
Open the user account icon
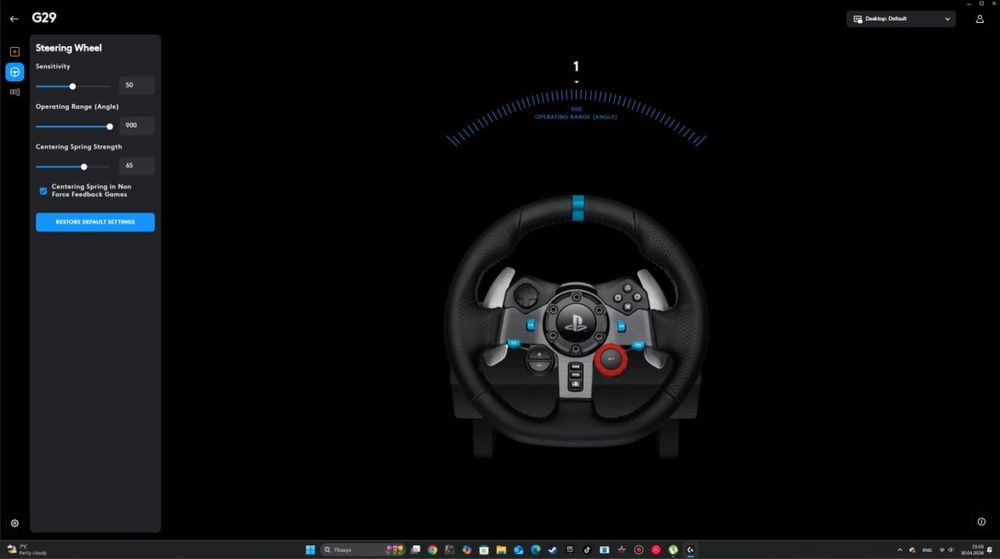[x=980, y=19]
